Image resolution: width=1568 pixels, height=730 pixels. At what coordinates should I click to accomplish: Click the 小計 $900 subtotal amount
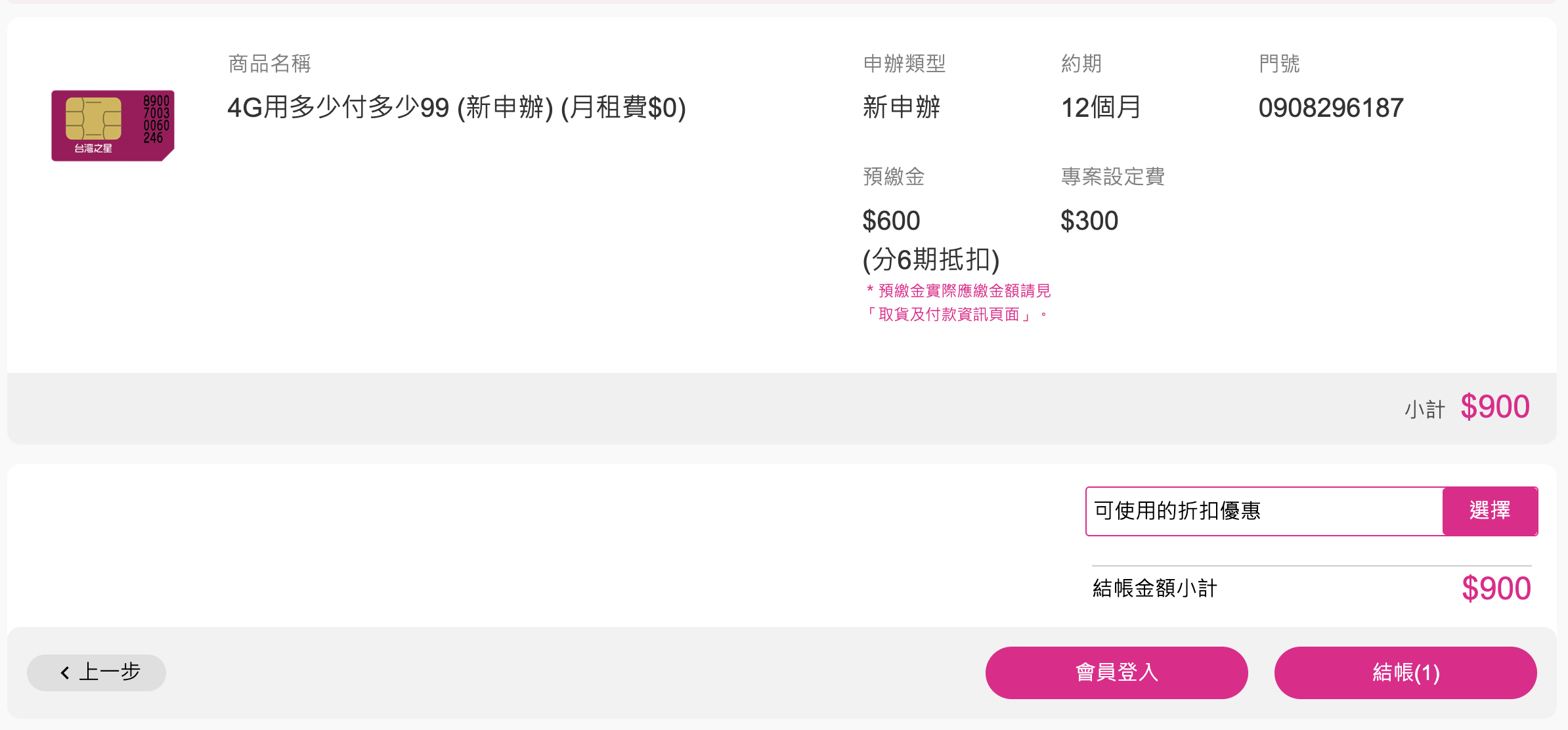click(1494, 407)
